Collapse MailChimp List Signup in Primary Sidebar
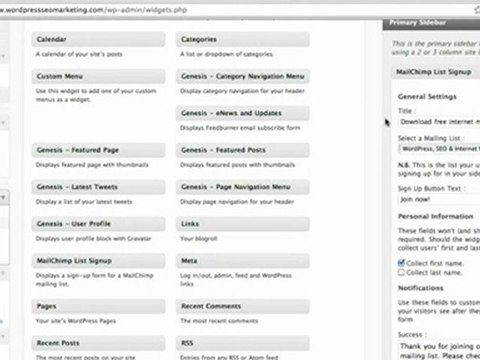The width and height of the screenshot is (480, 360). coord(436,72)
